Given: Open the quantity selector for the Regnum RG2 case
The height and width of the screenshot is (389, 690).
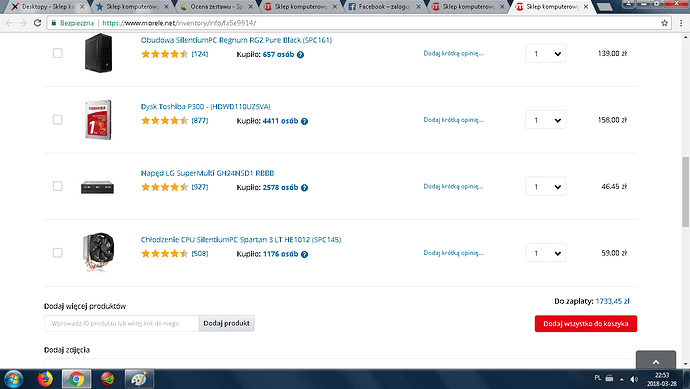Looking at the screenshot, I should (x=546, y=54).
